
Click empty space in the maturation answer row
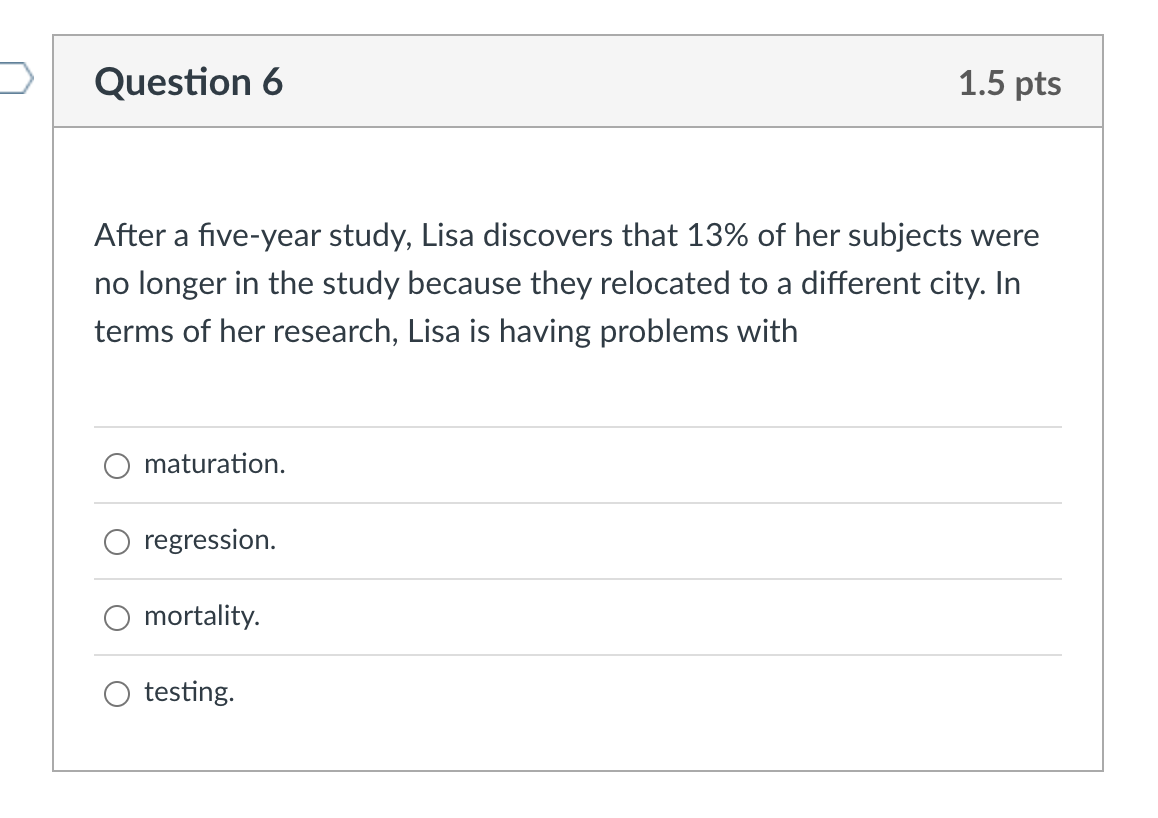(665, 465)
